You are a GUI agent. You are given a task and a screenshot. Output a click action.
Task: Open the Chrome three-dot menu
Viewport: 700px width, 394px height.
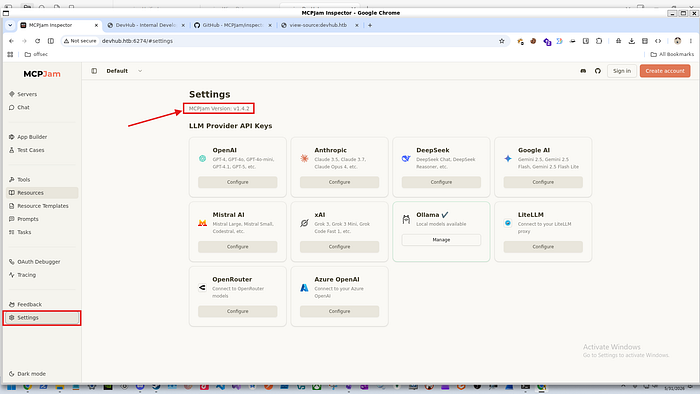(691, 41)
